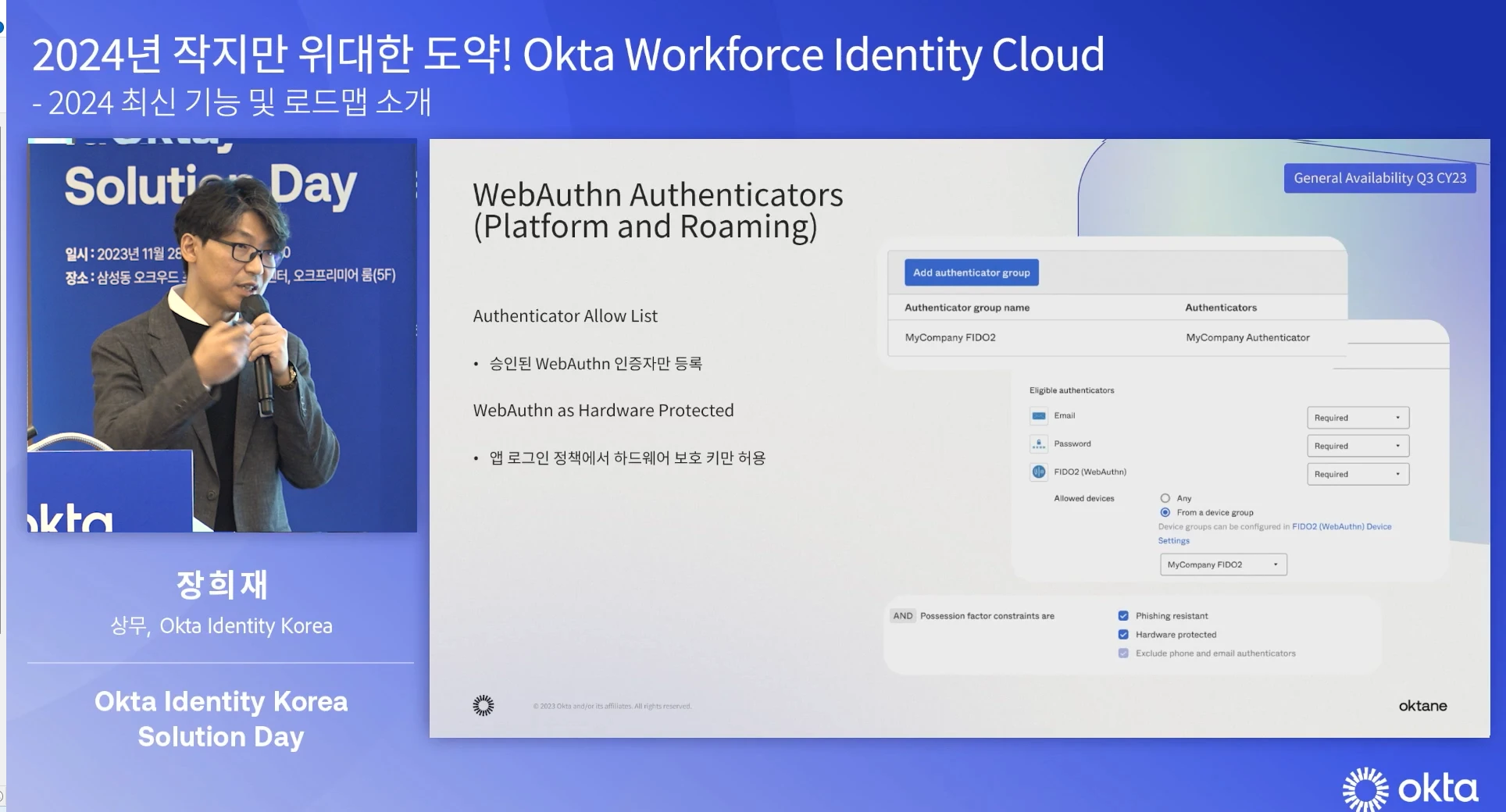Click the 승인된 WebAuthn 인증자만 등록 bullet
The height and width of the screenshot is (812, 1506).
click(x=595, y=364)
